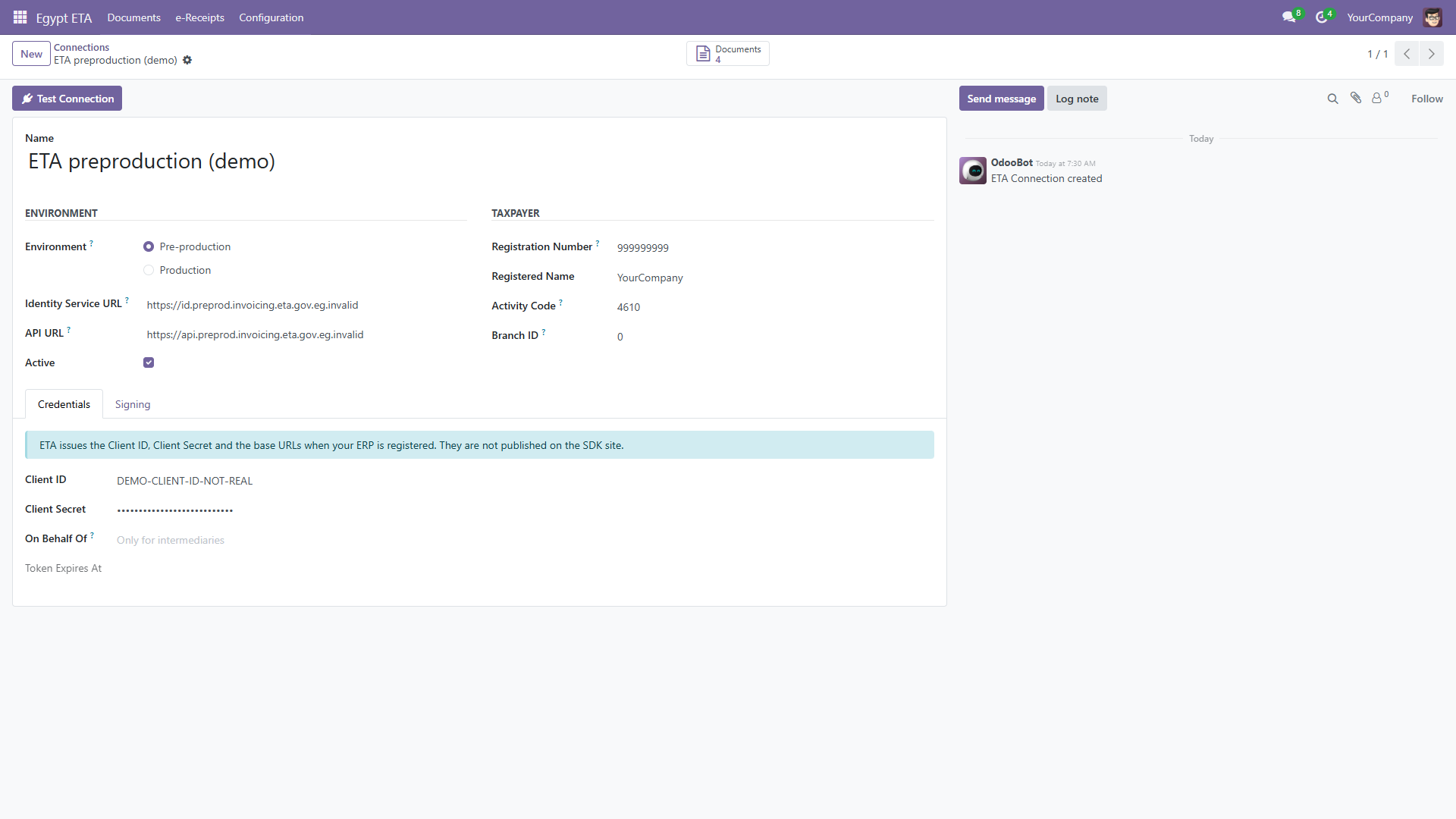Select the Production environment radio
The width and height of the screenshot is (1456, 819).
(x=149, y=270)
